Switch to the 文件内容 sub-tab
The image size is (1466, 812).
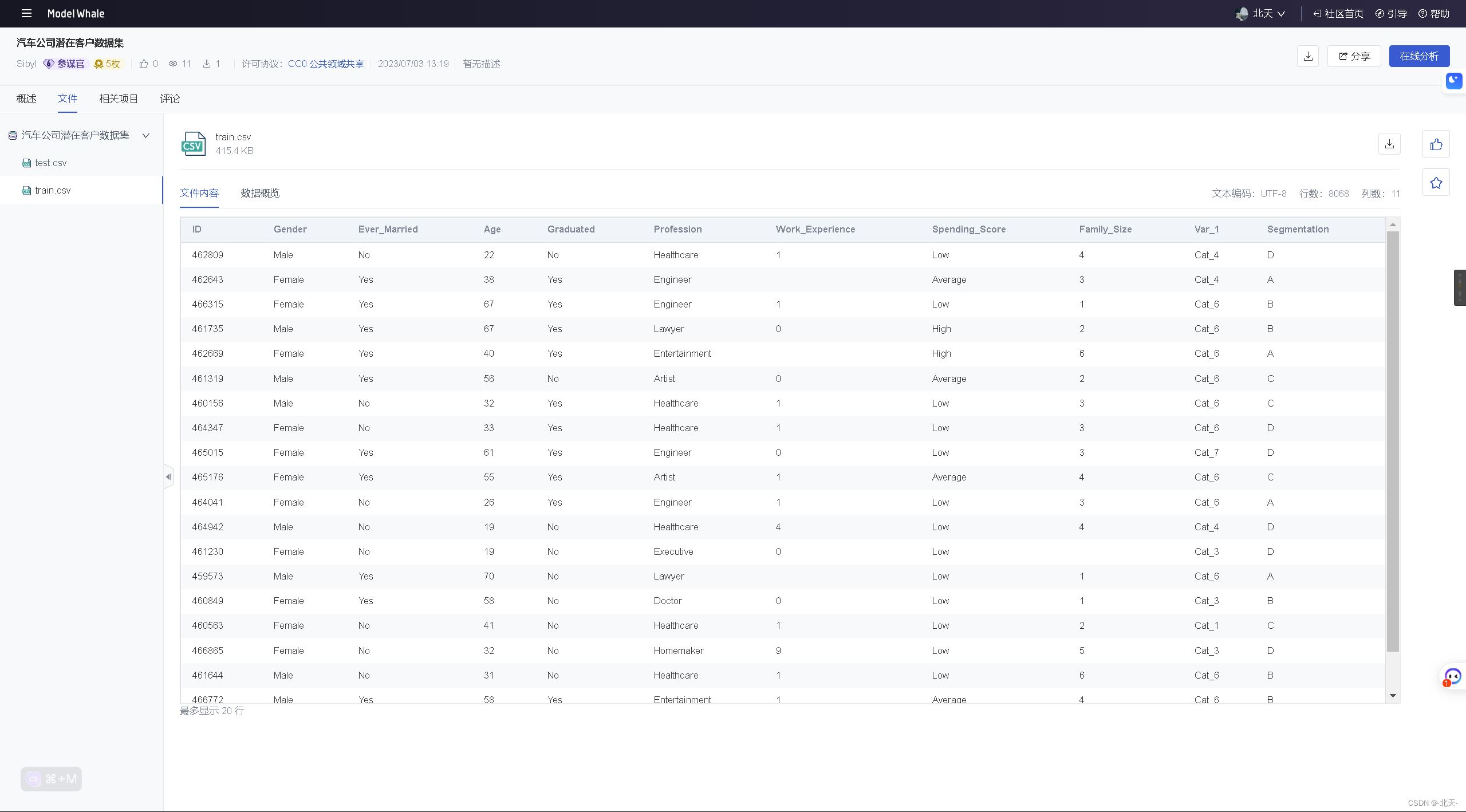tap(199, 193)
